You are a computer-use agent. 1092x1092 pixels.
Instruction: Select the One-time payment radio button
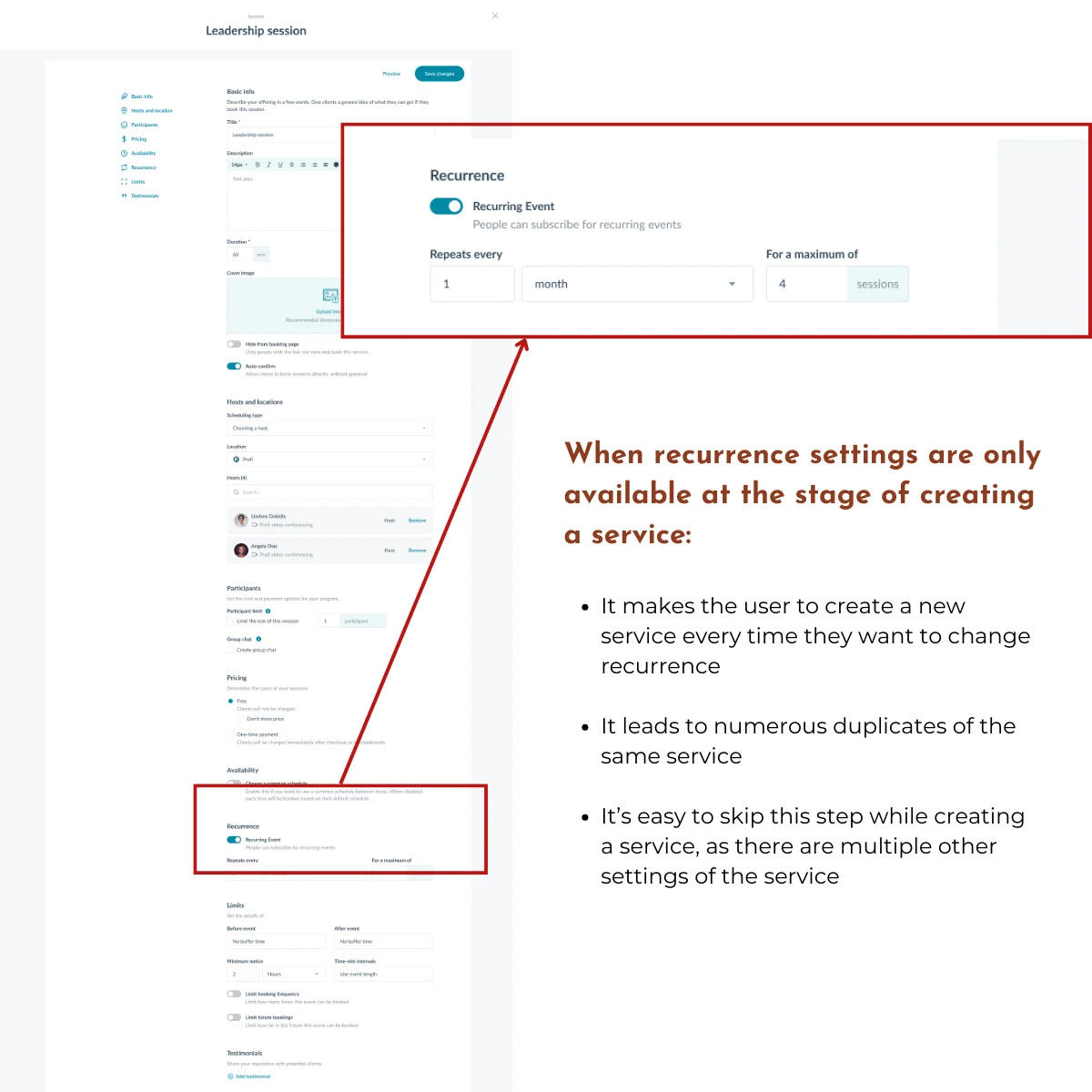pos(230,734)
